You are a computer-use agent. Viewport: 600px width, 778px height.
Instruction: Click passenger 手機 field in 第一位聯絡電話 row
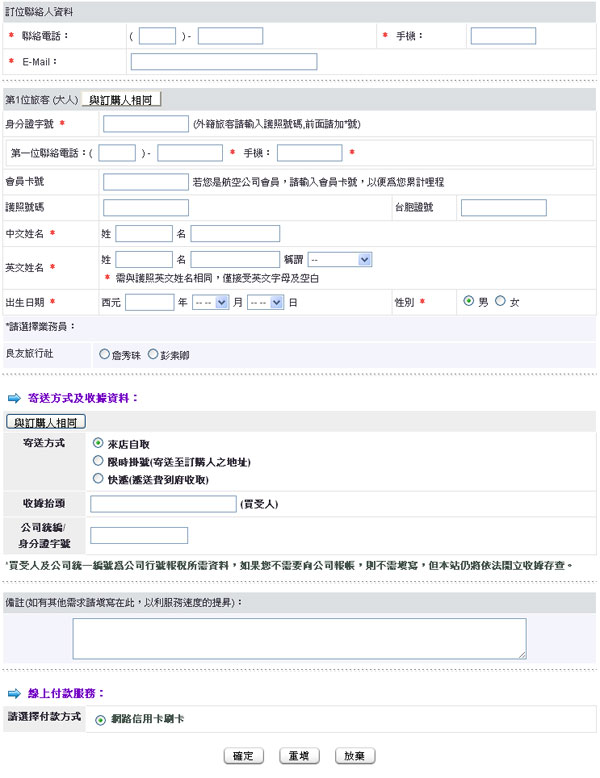310,153
